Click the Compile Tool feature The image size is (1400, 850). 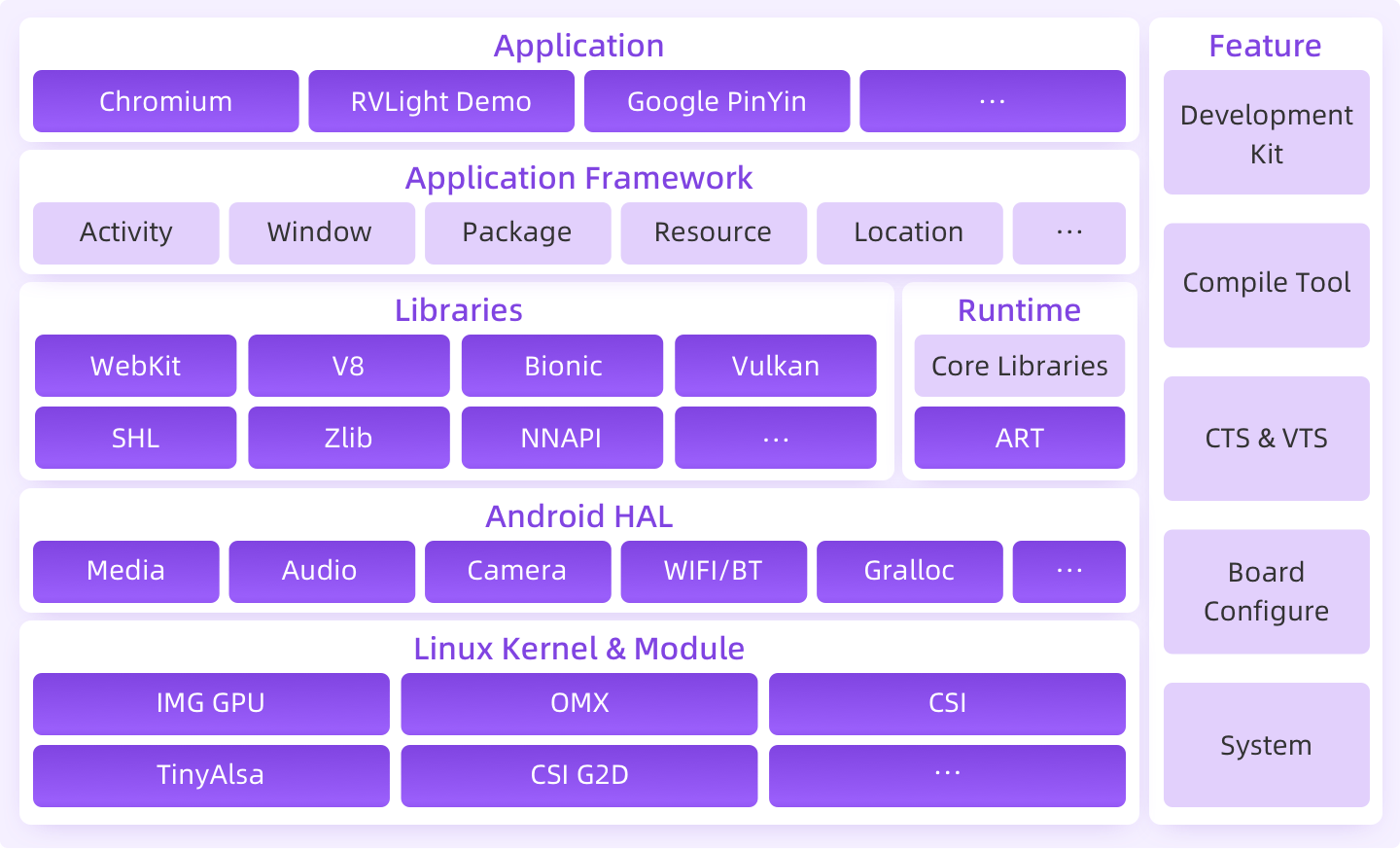[1266, 283]
